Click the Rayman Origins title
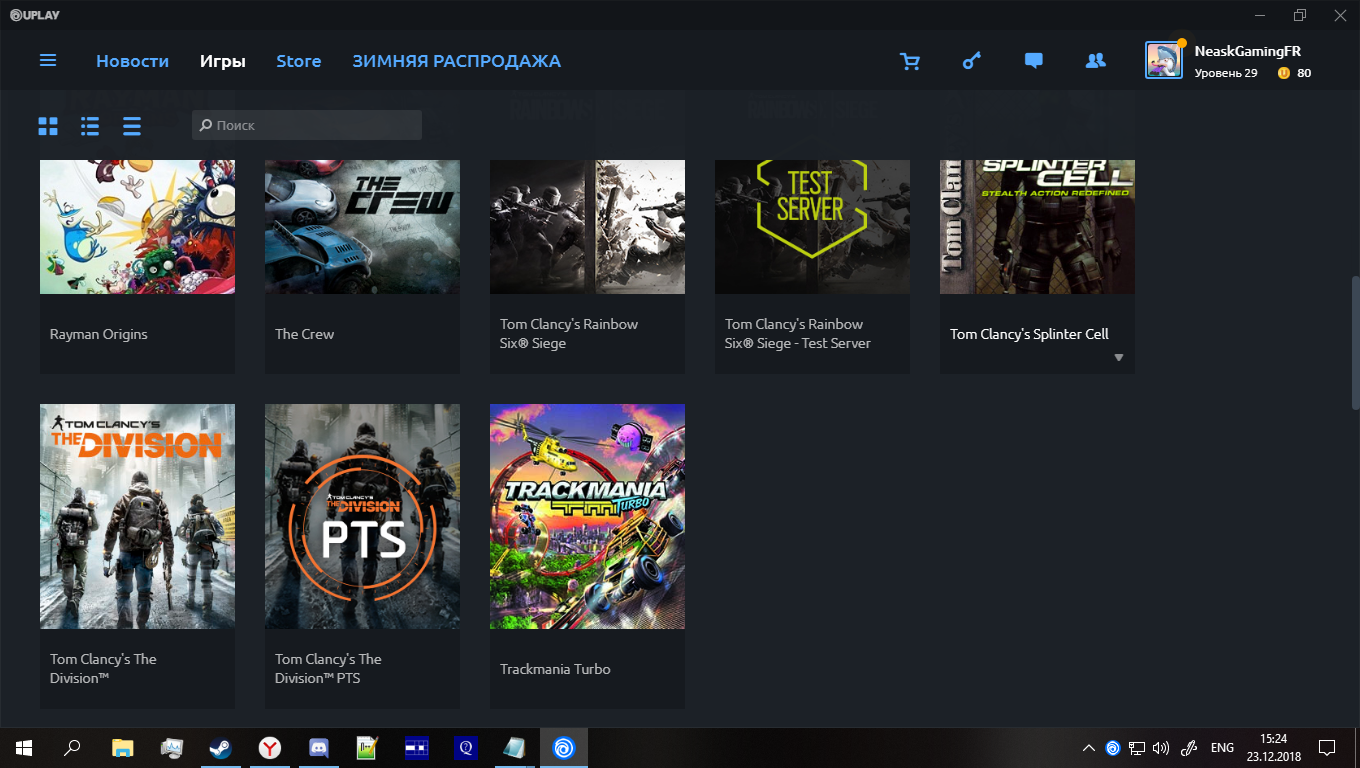 (99, 334)
